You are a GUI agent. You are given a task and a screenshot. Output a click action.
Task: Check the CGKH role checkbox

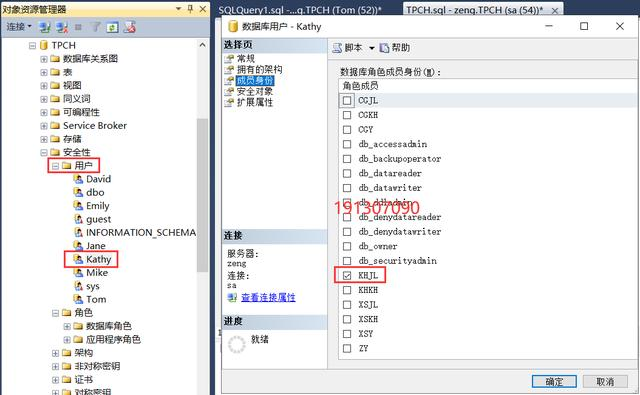(347, 115)
